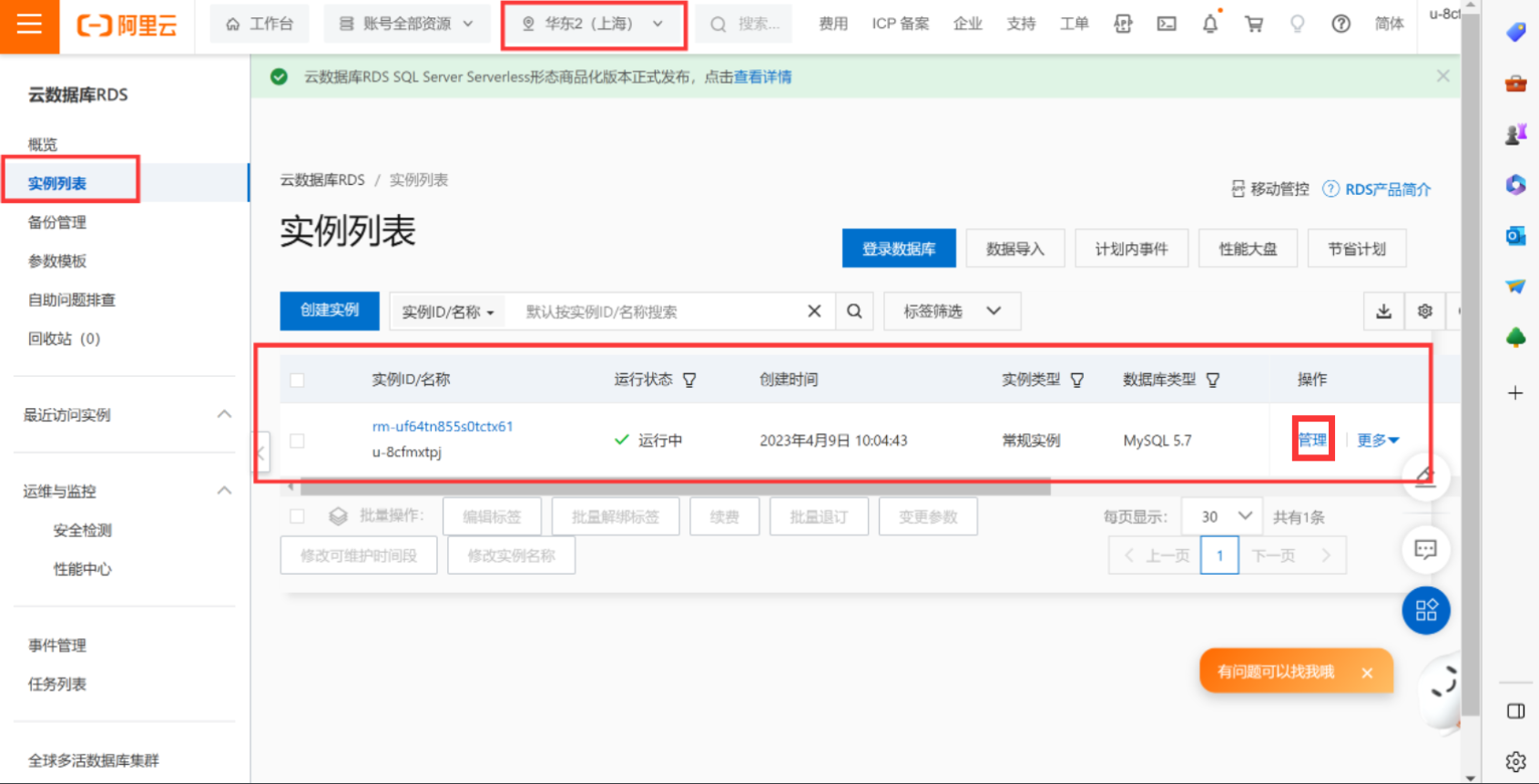This screenshot has height=784, width=1539.
Task: Click the 登录数据库 button
Action: click(899, 248)
